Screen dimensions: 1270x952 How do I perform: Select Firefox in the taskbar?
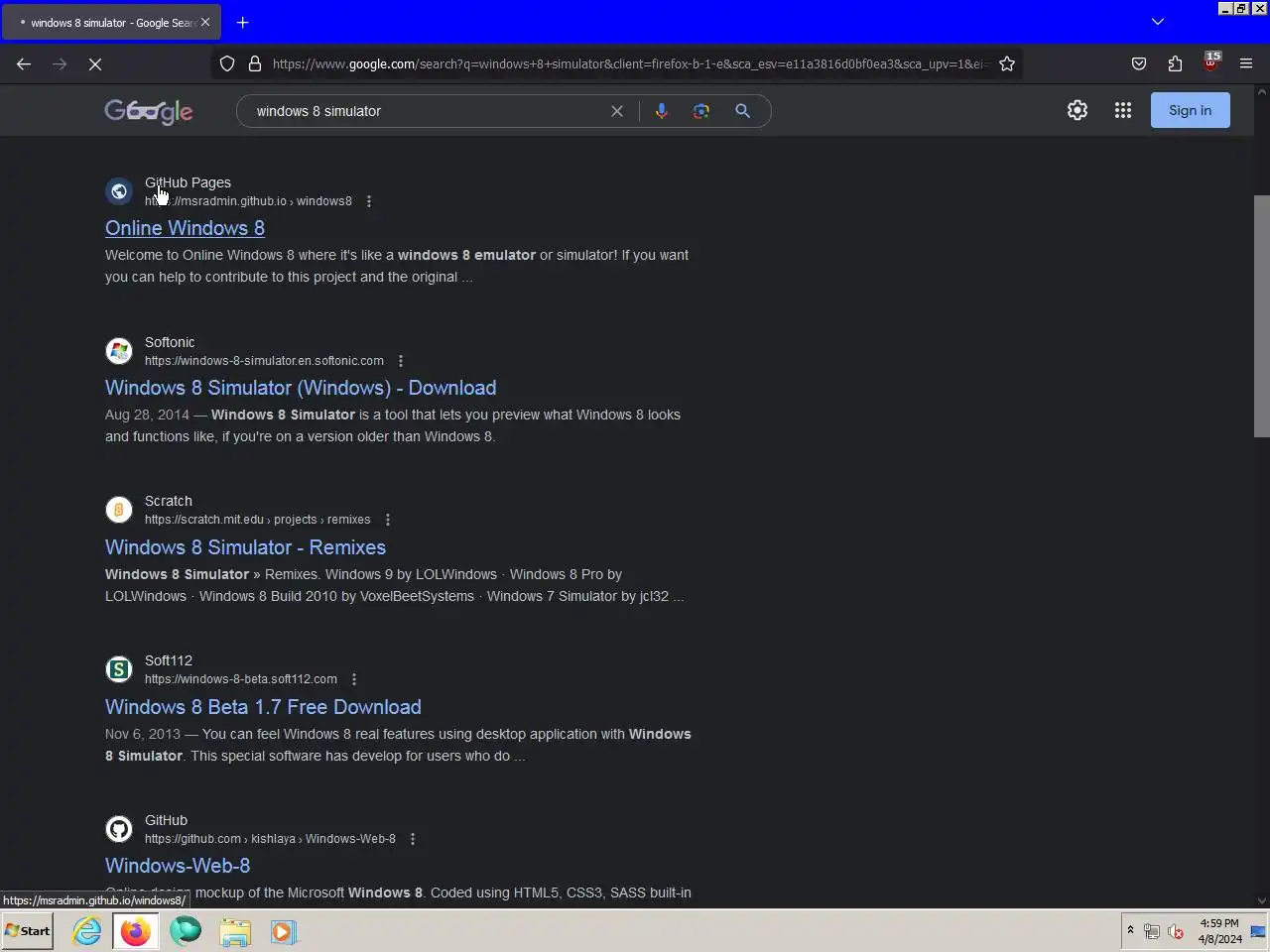[136, 931]
